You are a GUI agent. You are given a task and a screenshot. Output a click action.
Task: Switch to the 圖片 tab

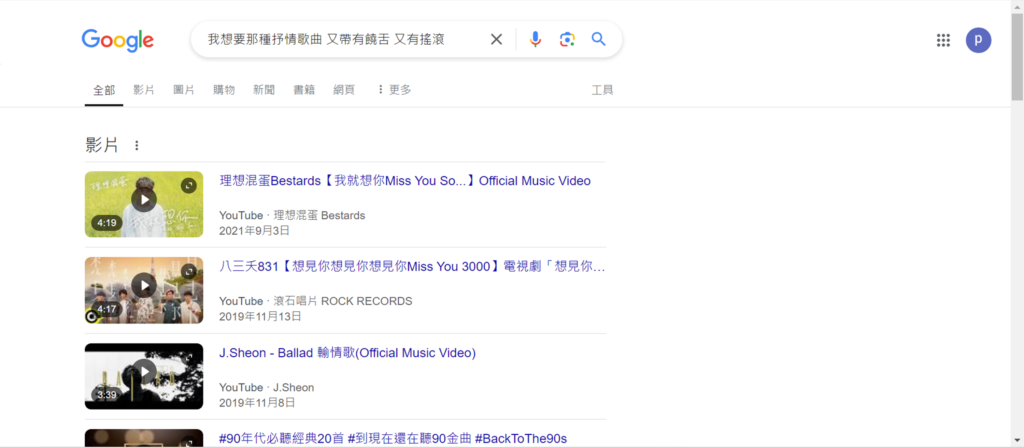coord(184,90)
